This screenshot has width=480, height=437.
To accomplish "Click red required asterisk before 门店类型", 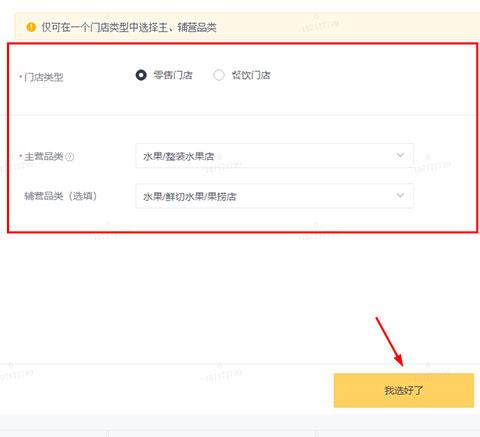I will [x=20, y=77].
